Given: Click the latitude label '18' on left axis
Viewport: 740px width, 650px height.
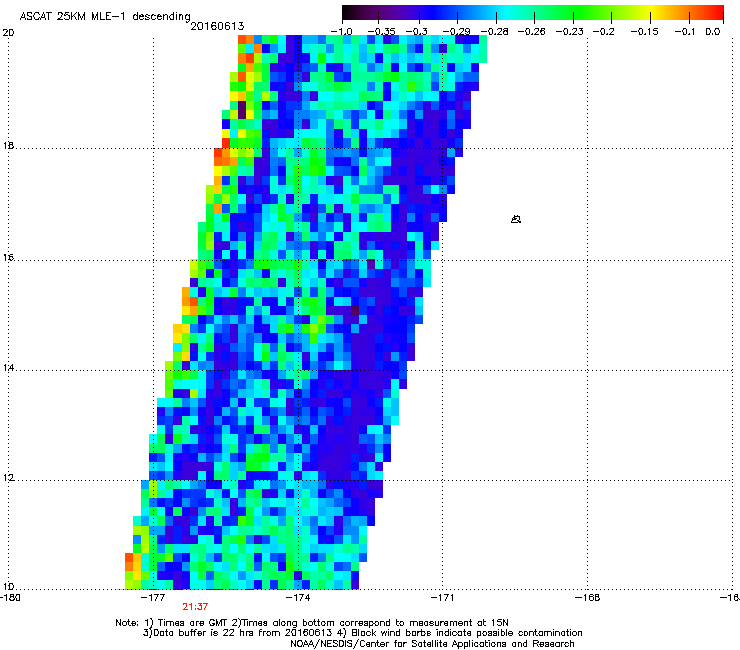Looking at the screenshot, I should pyautogui.click(x=8, y=145).
